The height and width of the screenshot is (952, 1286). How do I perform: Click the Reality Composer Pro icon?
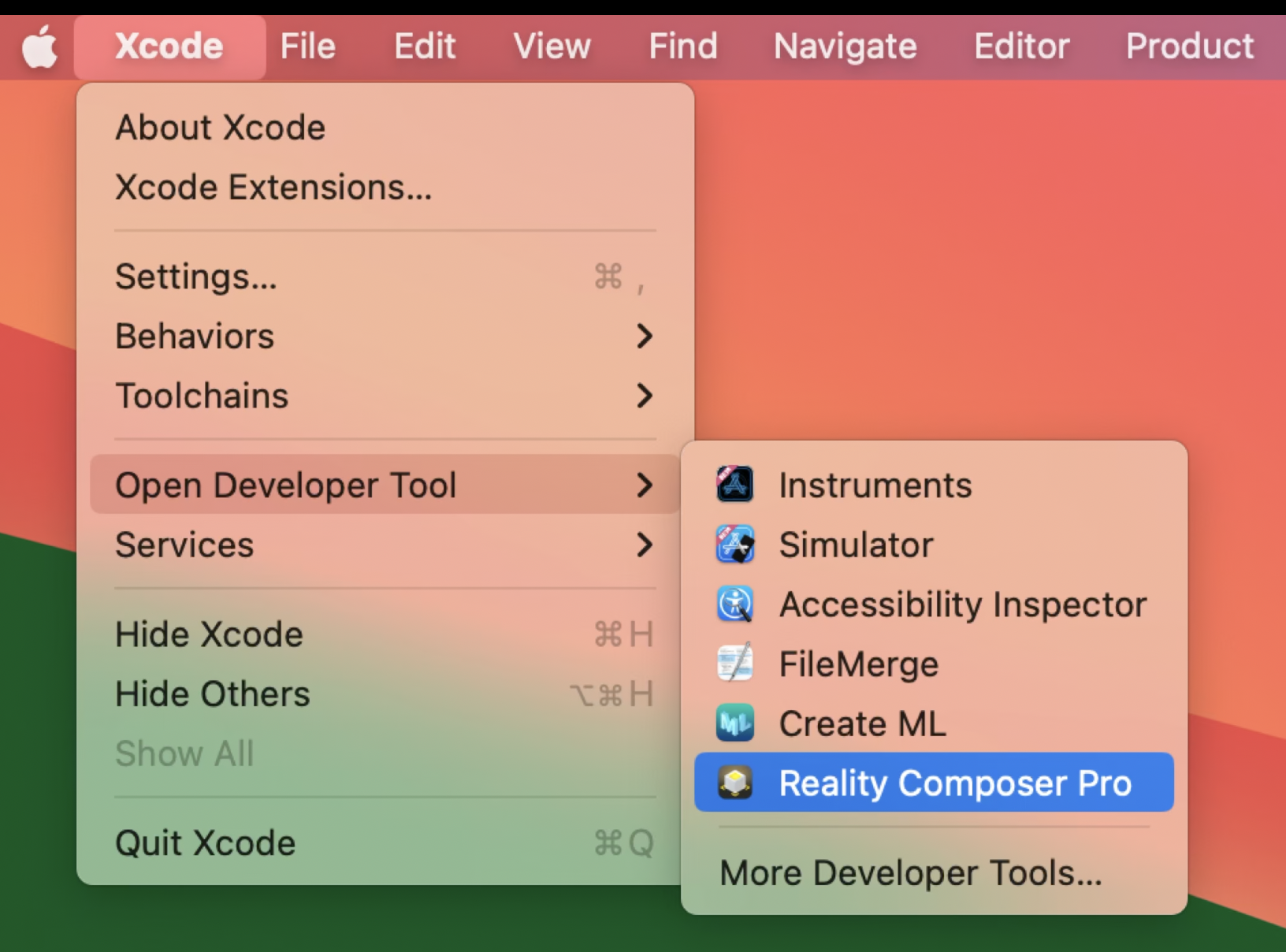point(734,783)
